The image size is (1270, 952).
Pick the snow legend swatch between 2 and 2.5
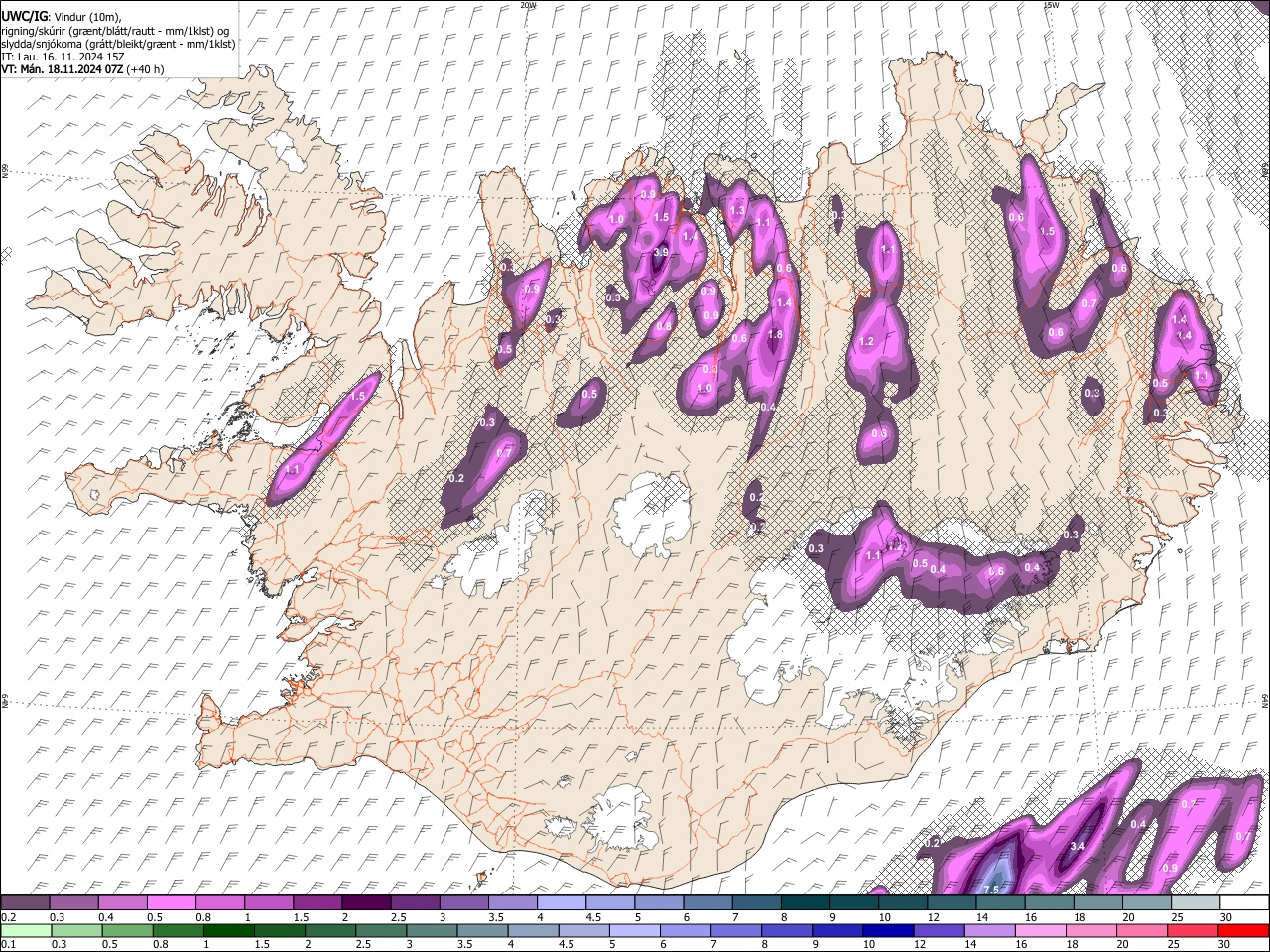pyautogui.click(x=366, y=902)
